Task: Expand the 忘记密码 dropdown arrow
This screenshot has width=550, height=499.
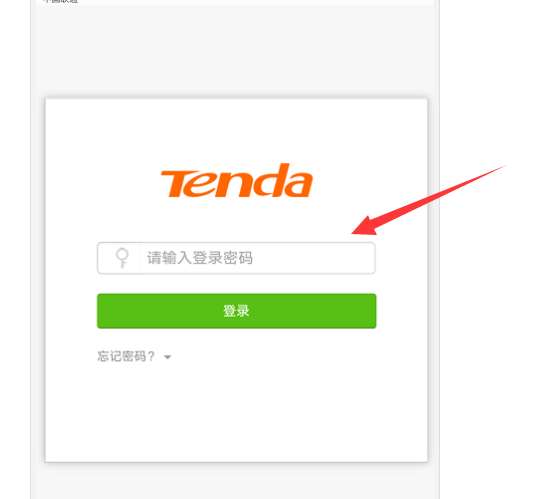Action: click(168, 357)
